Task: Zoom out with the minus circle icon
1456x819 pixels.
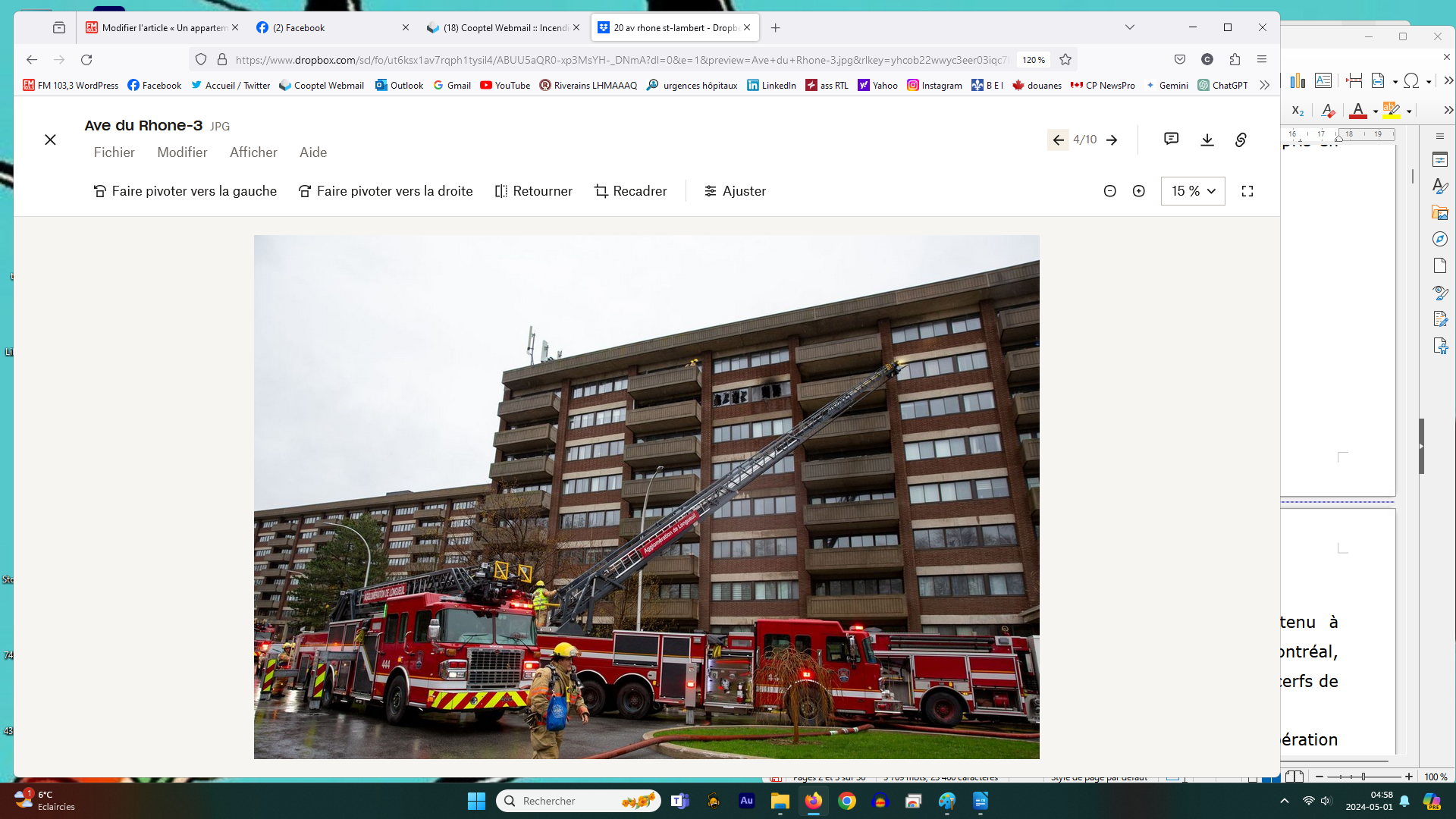Action: click(1109, 191)
